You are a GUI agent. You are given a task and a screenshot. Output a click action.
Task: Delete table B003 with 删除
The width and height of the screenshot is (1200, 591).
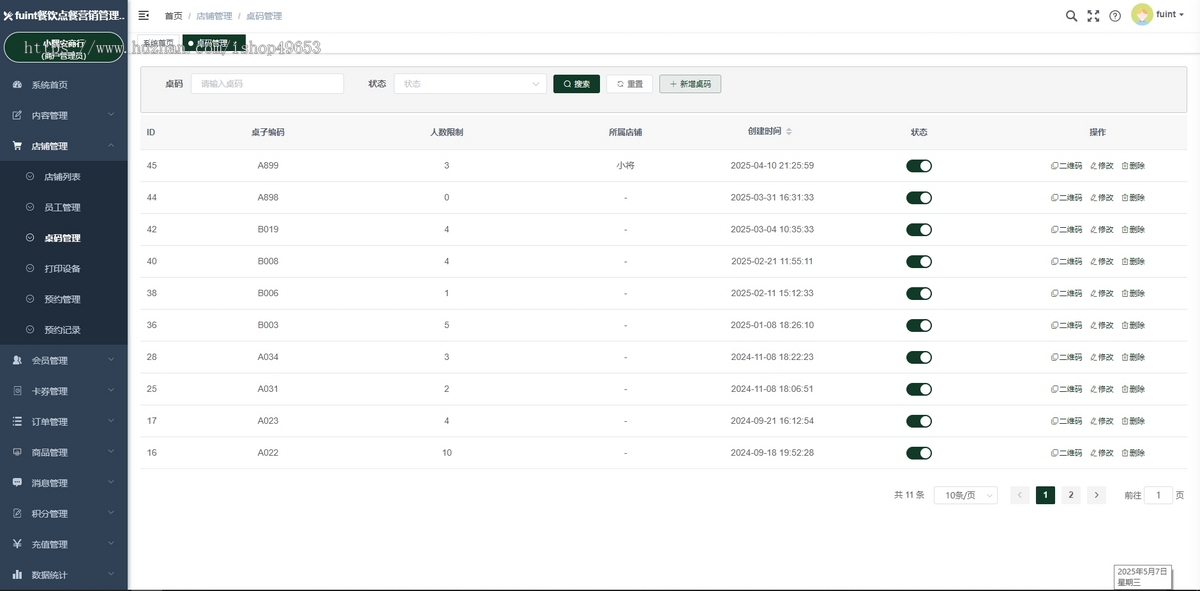(x=1133, y=326)
